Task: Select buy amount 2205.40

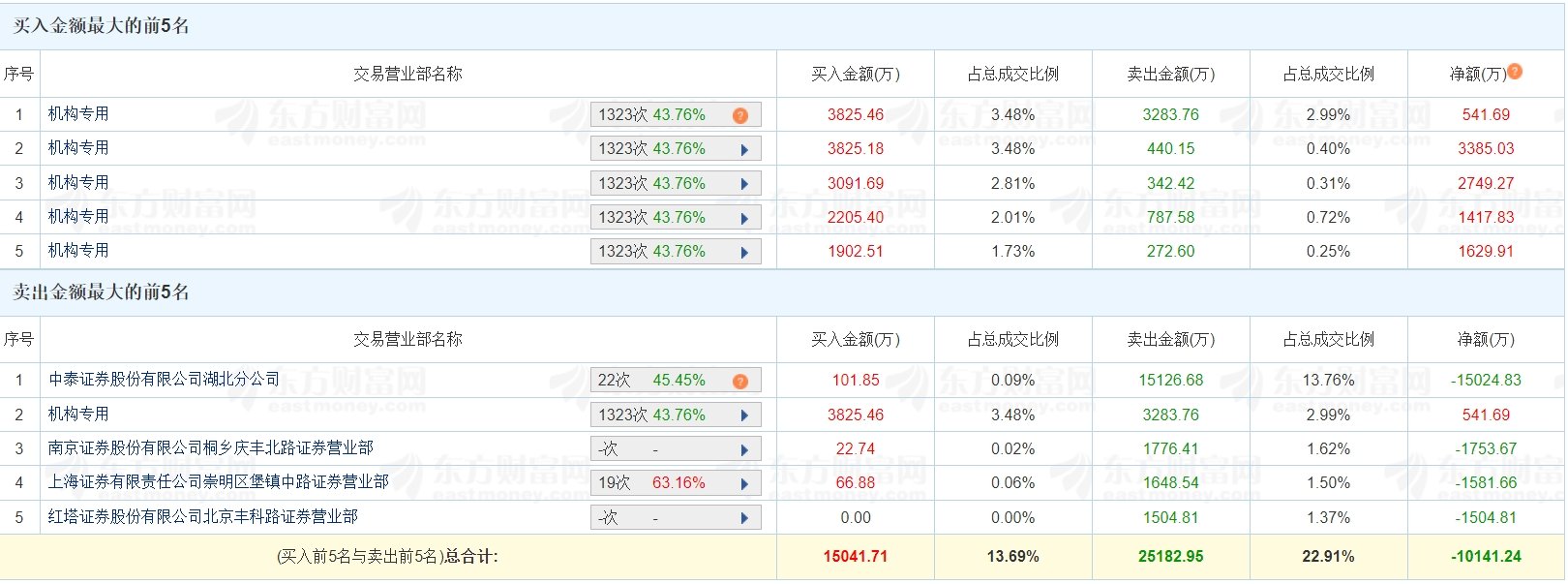Action: point(856,217)
